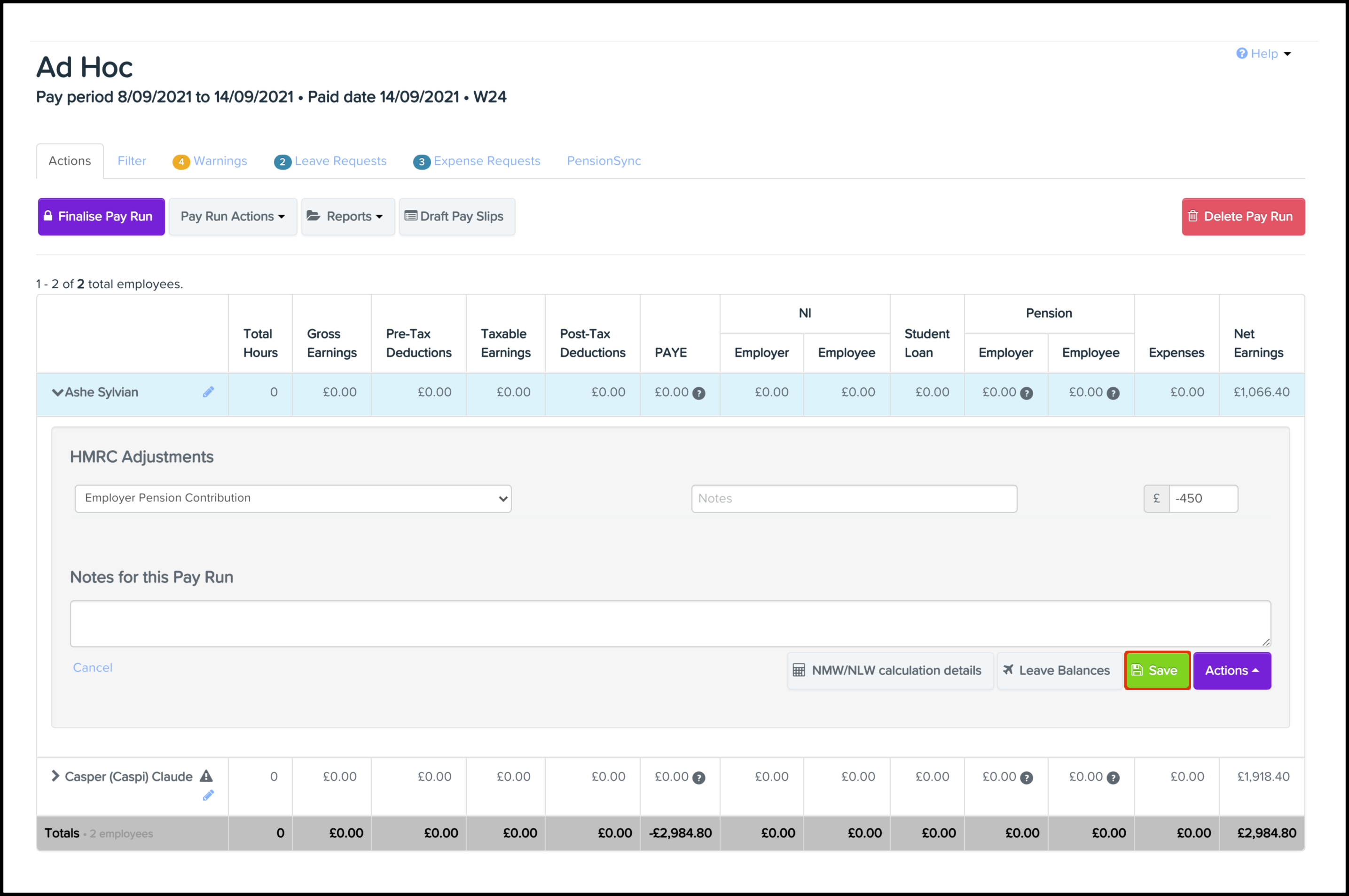Click Casper Claude's edit pencil icon
The image size is (1349, 896).
click(208, 795)
